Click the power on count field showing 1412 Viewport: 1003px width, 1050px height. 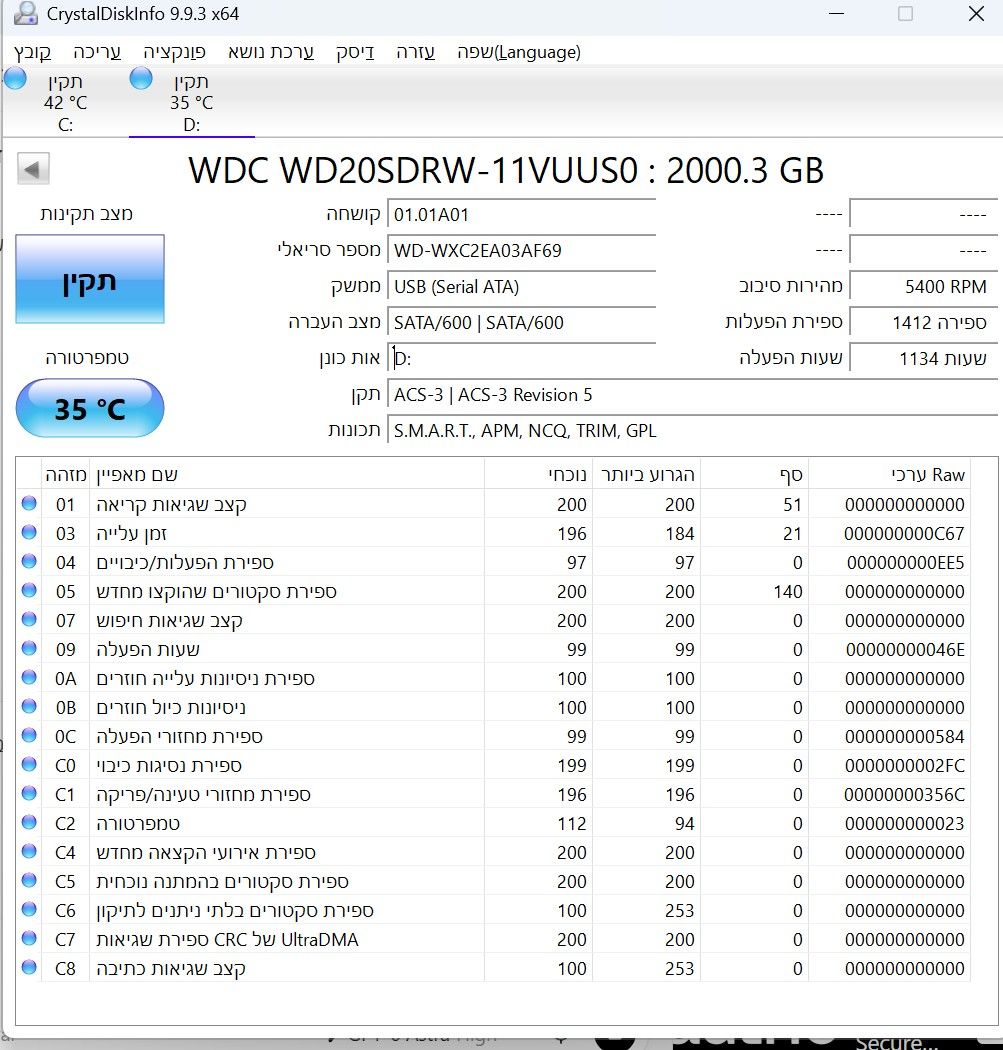coord(923,323)
